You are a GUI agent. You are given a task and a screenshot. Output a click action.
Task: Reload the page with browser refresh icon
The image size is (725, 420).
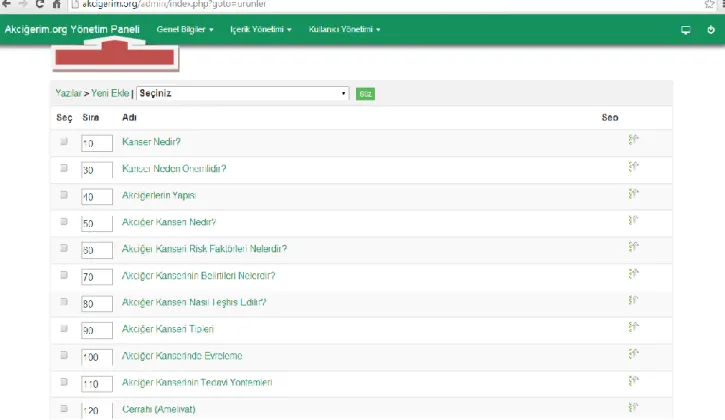point(40,4)
